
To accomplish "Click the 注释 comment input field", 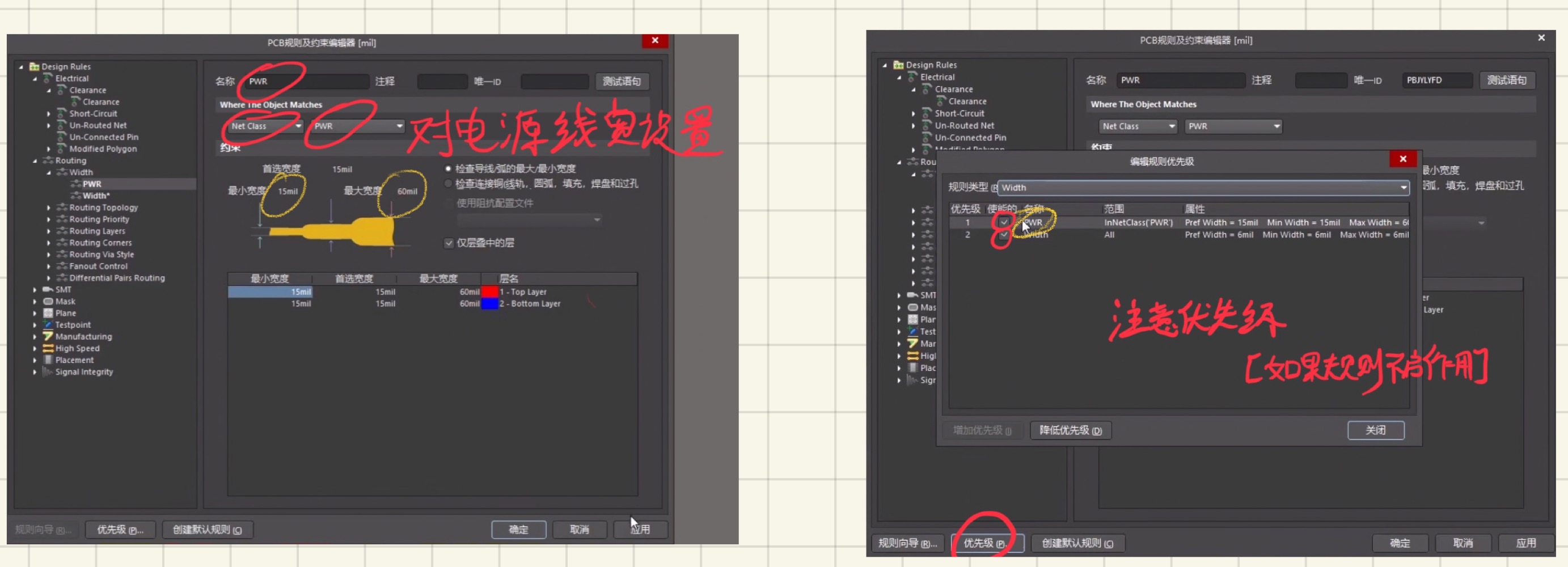I will click(442, 81).
